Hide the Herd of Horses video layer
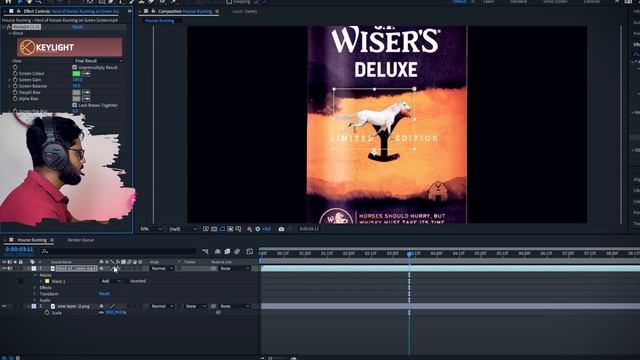Screen dimensions: 640x360 point(4,269)
